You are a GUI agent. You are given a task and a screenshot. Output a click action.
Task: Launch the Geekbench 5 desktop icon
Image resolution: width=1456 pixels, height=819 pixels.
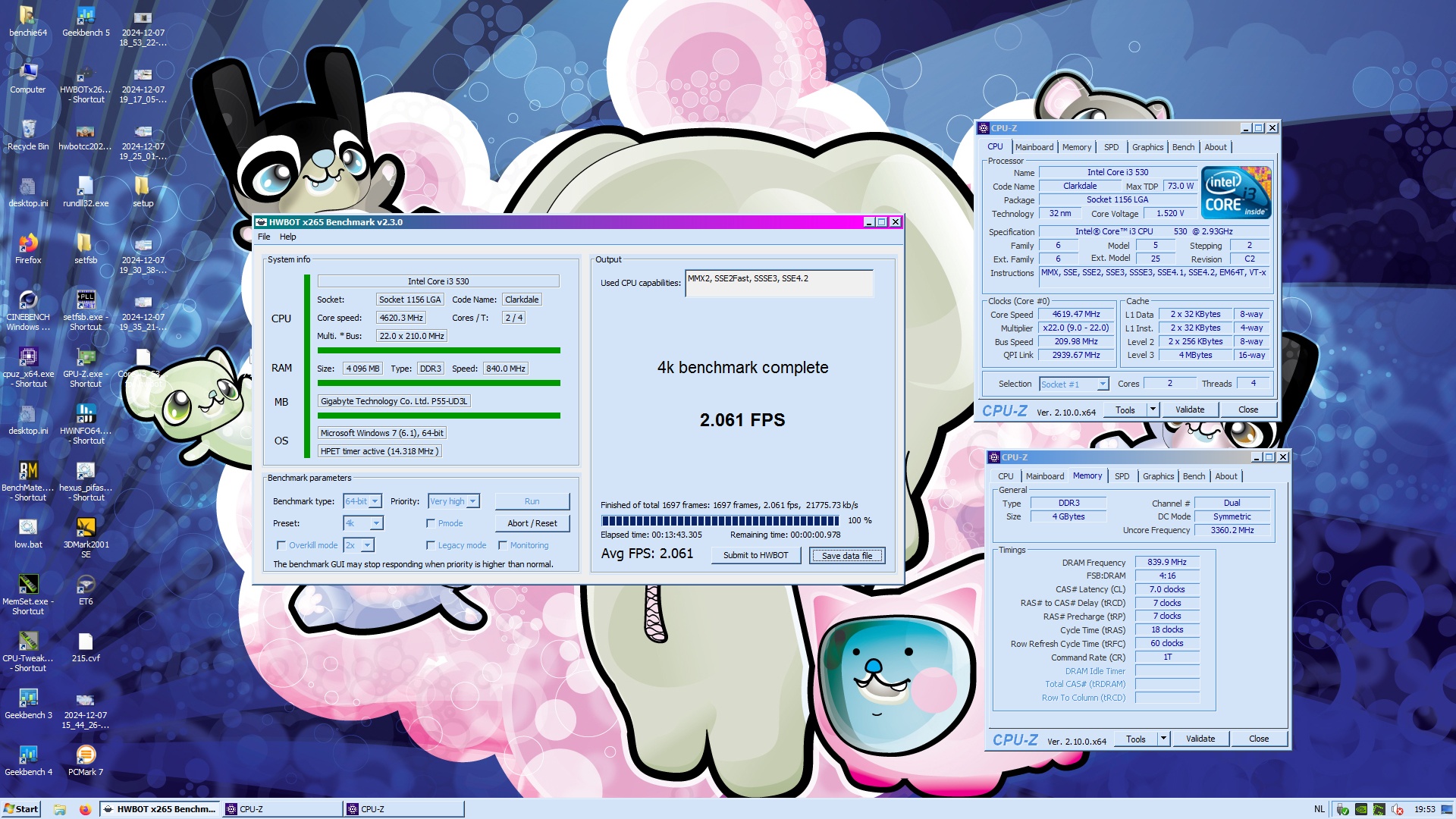(x=86, y=21)
